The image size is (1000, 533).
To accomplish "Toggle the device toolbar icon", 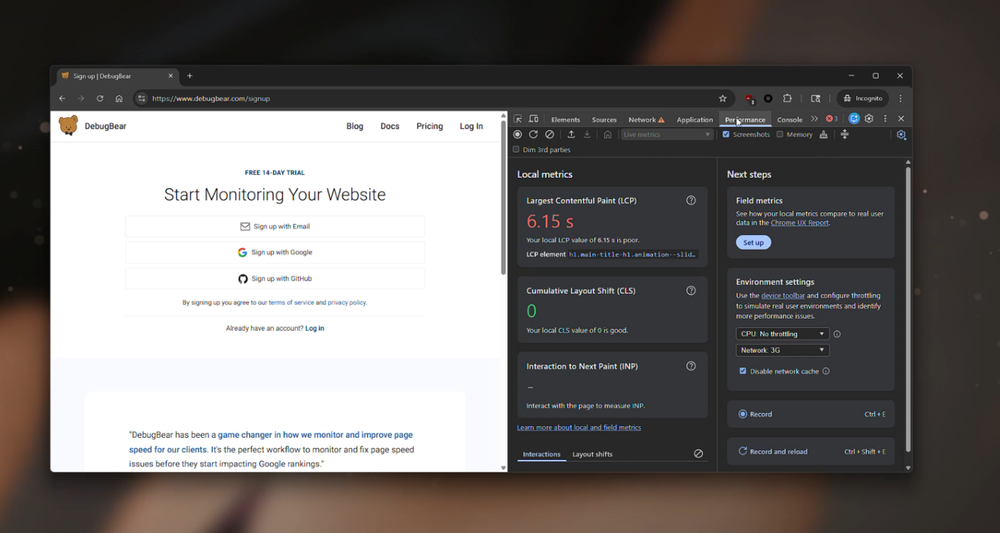I will coord(534,119).
